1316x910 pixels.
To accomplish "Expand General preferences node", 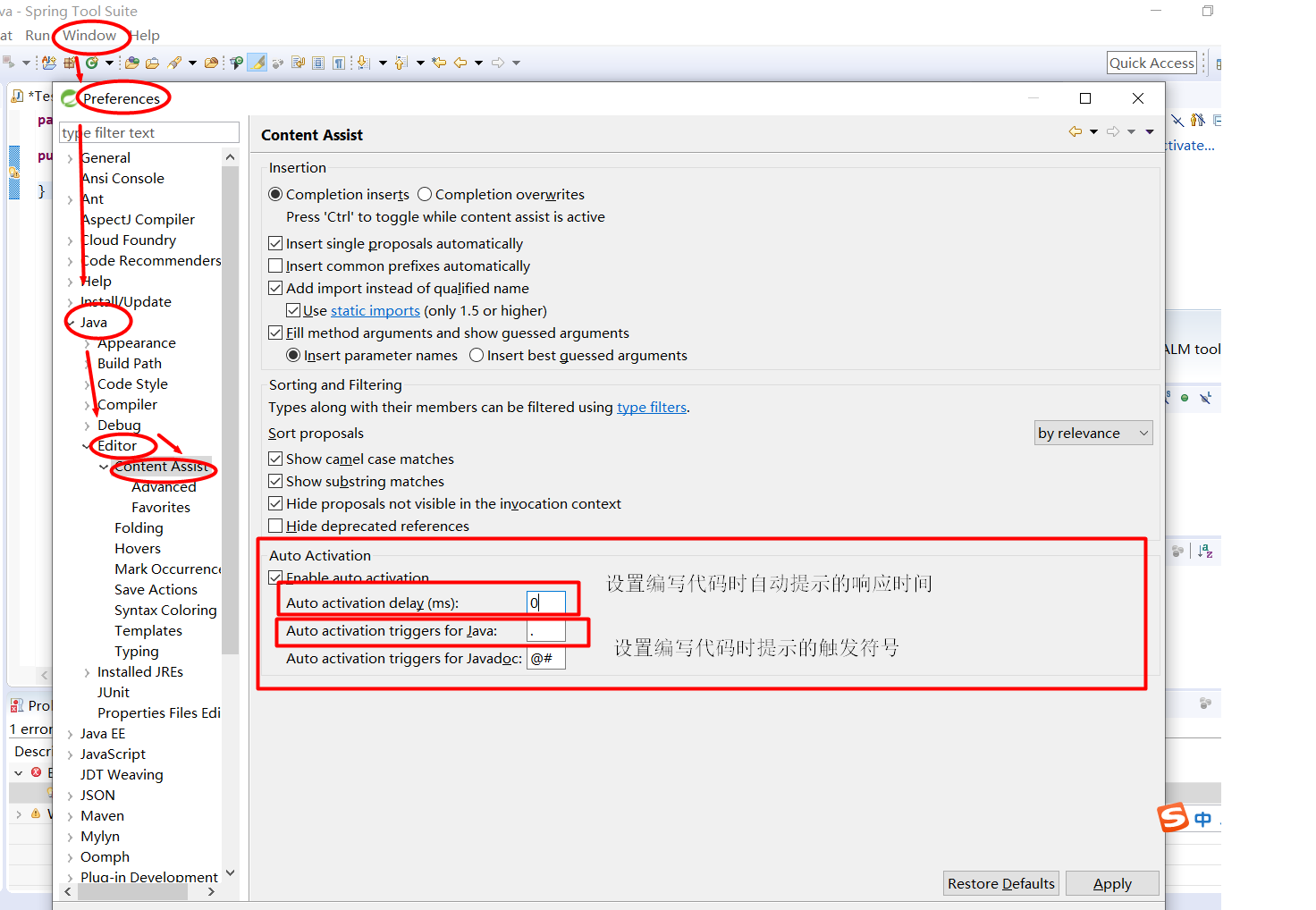I will point(70,158).
